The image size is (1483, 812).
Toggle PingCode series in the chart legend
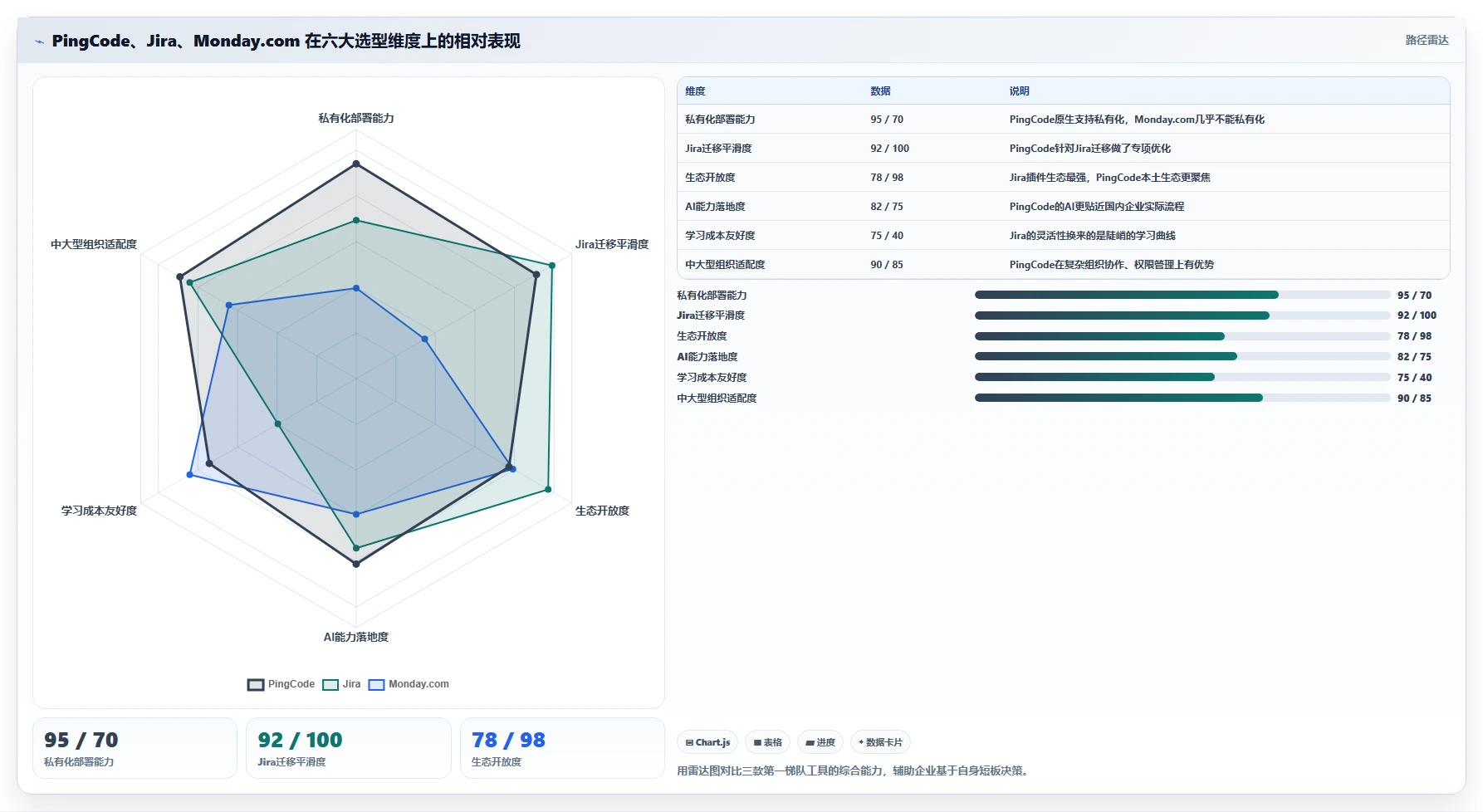pyautogui.click(x=281, y=684)
